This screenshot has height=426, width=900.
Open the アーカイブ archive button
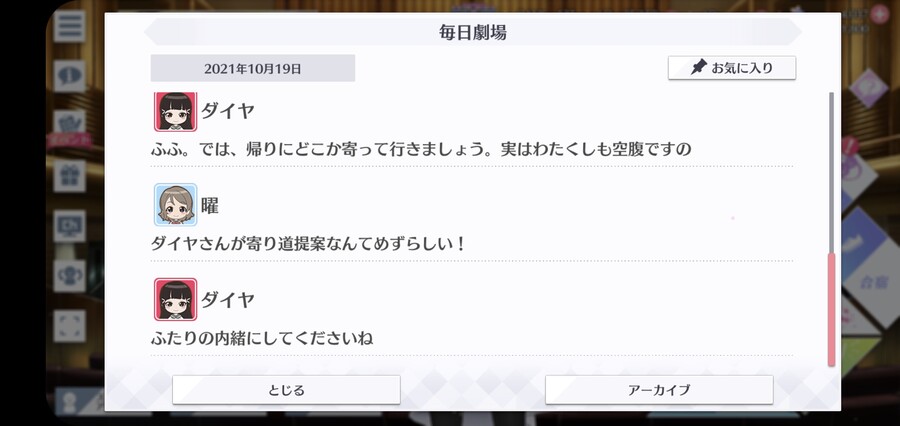(x=659, y=390)
